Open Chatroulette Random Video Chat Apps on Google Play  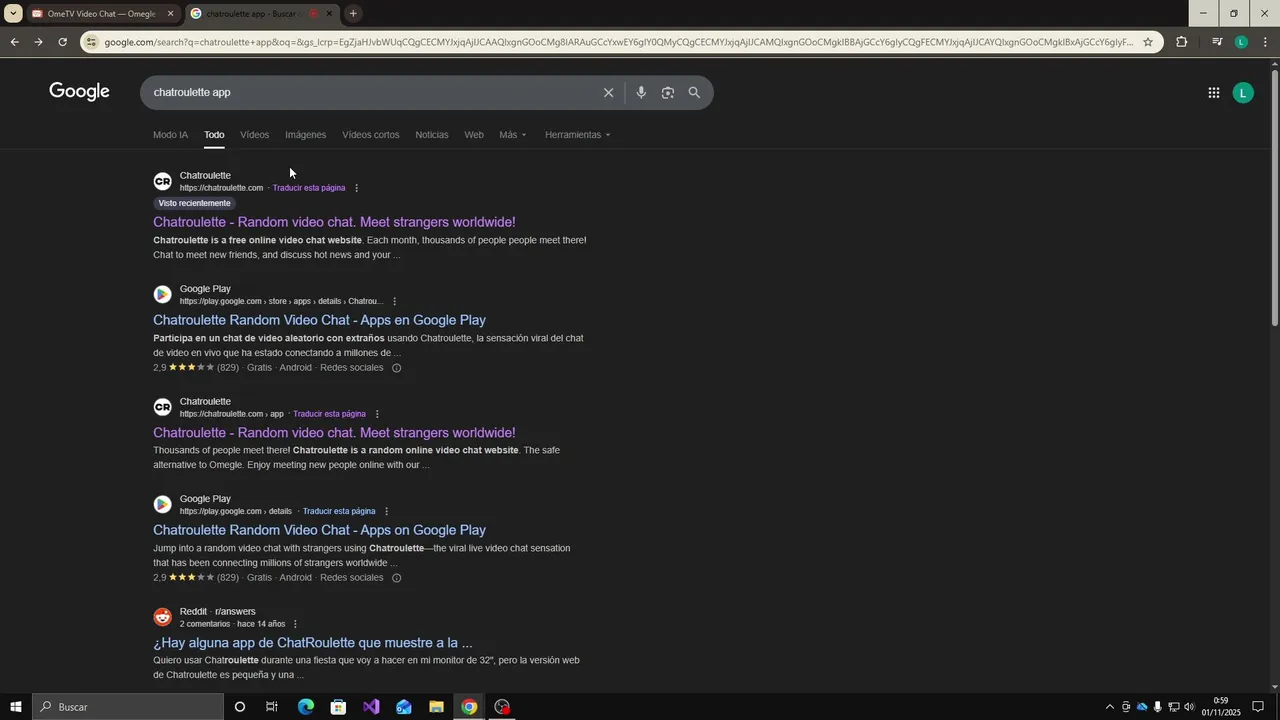(319, 530)
